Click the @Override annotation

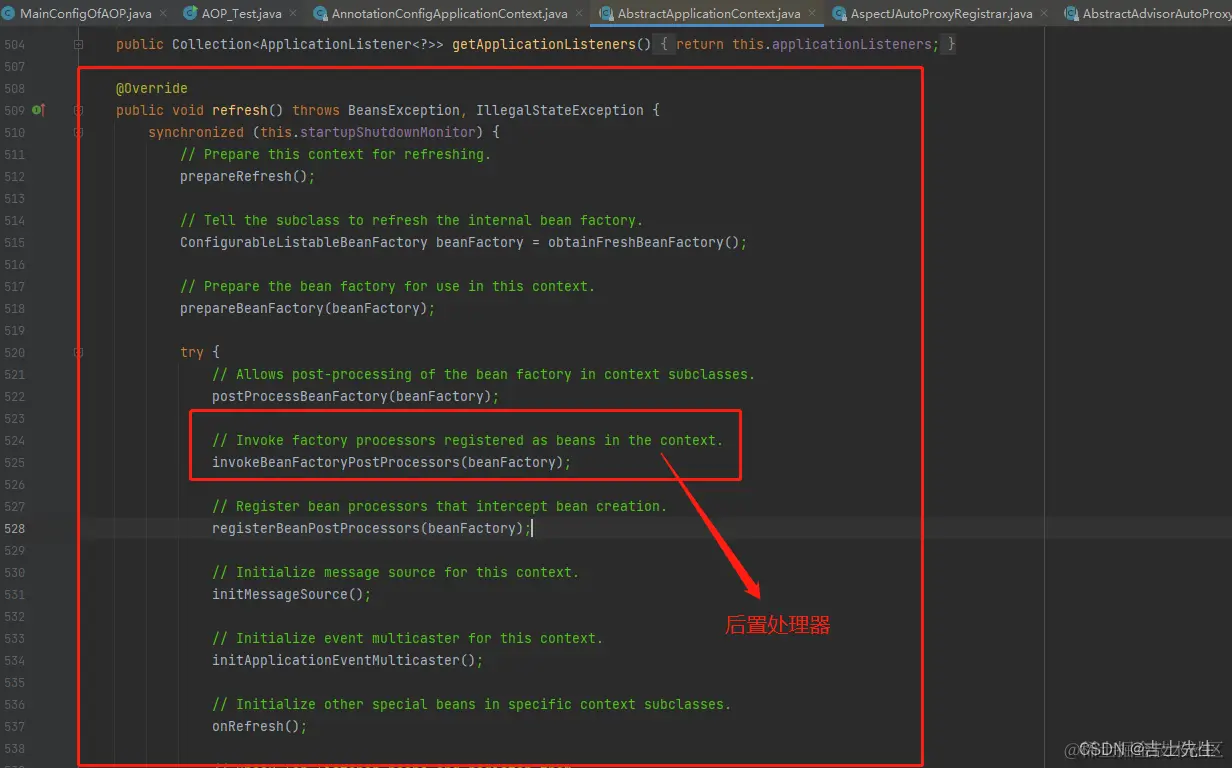point(152,88)
